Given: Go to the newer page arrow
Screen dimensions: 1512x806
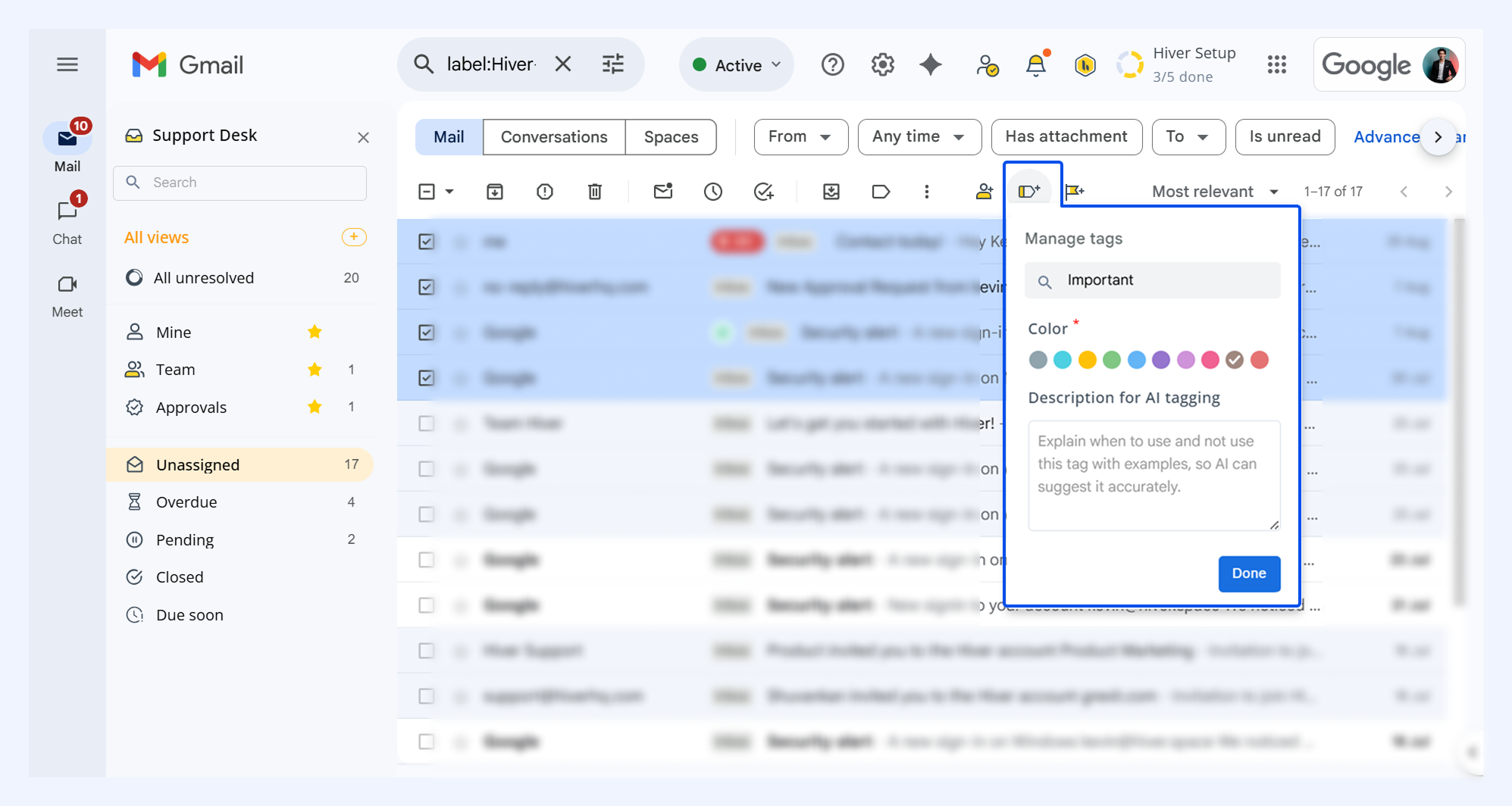Looking at the screenshot, I should click(1404, 192).
